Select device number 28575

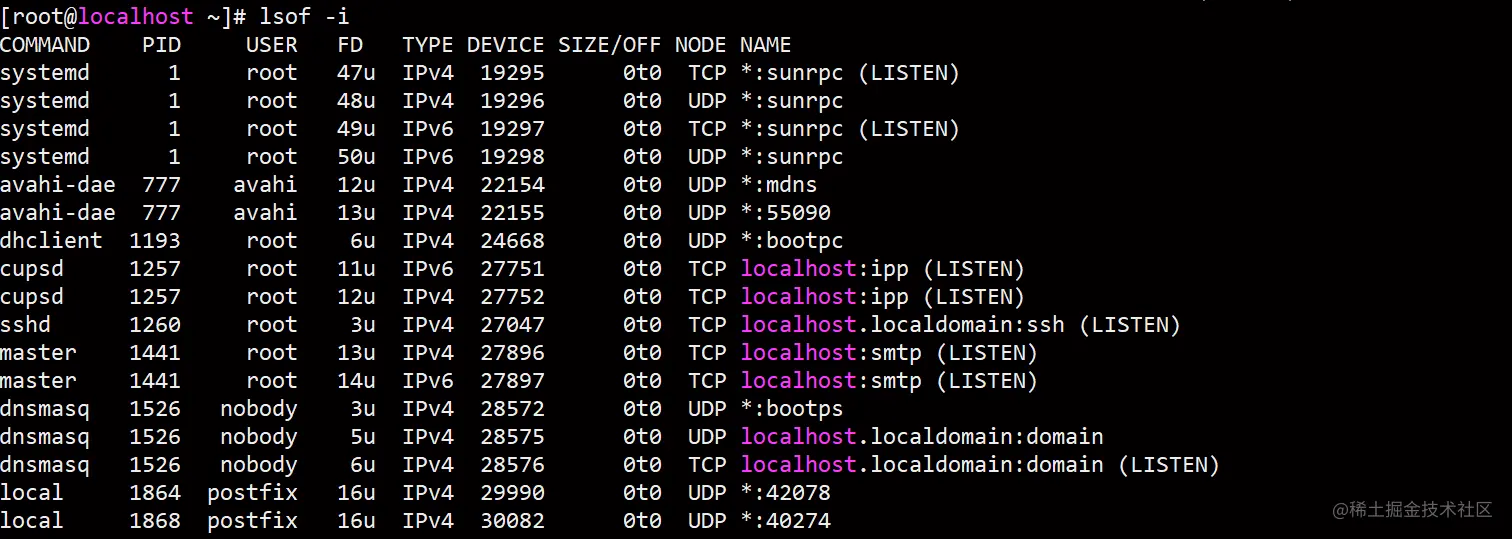click(x=512, y=437)
